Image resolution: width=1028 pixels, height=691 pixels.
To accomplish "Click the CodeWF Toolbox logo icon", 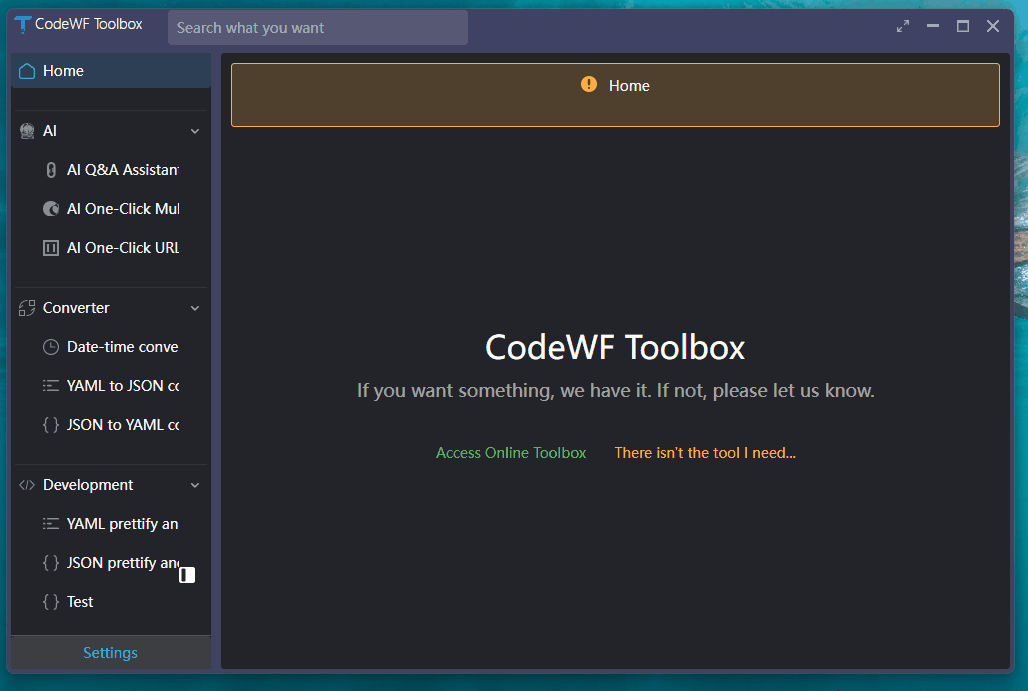I will (22, 25).
